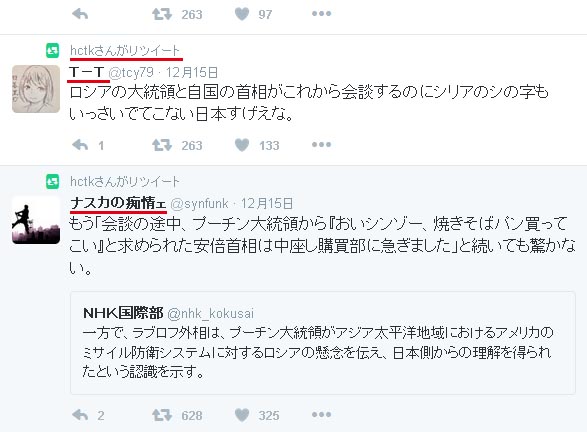
Task: Click the 12月15日 timestamp on T-T's tweet
Action: pyautogui.click(x=192, y=72)
